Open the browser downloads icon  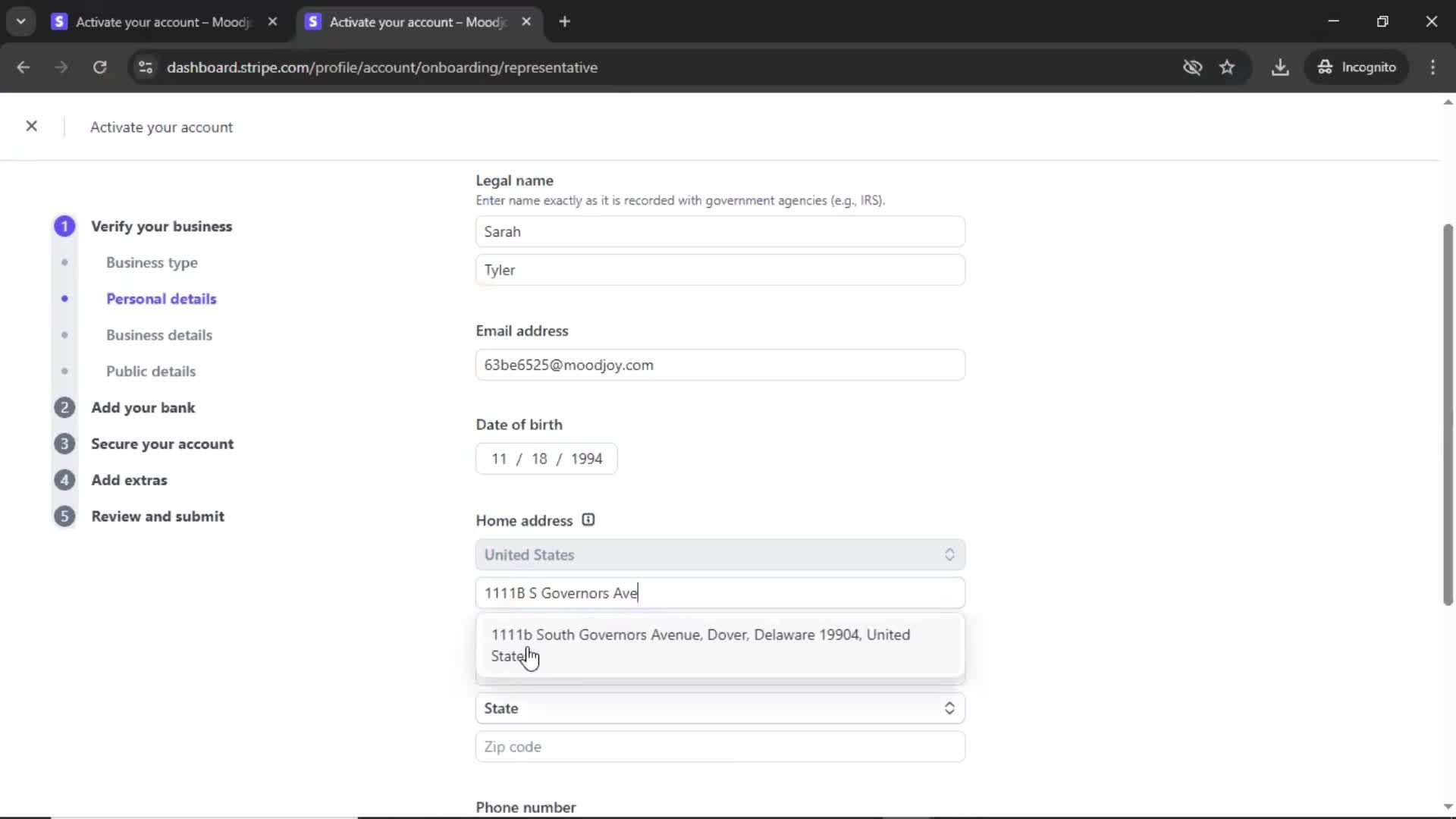point(1280,67)
